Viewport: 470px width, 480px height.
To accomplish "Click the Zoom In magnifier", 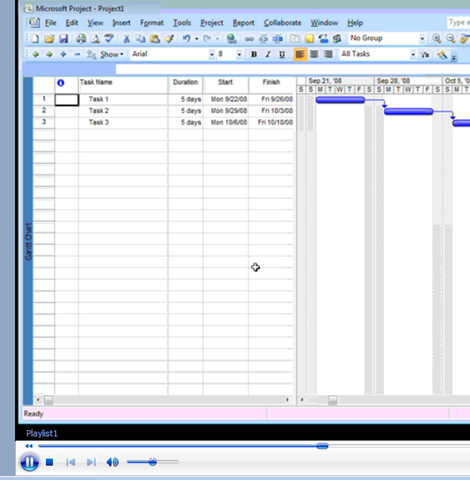I will [x=437, y=39].
